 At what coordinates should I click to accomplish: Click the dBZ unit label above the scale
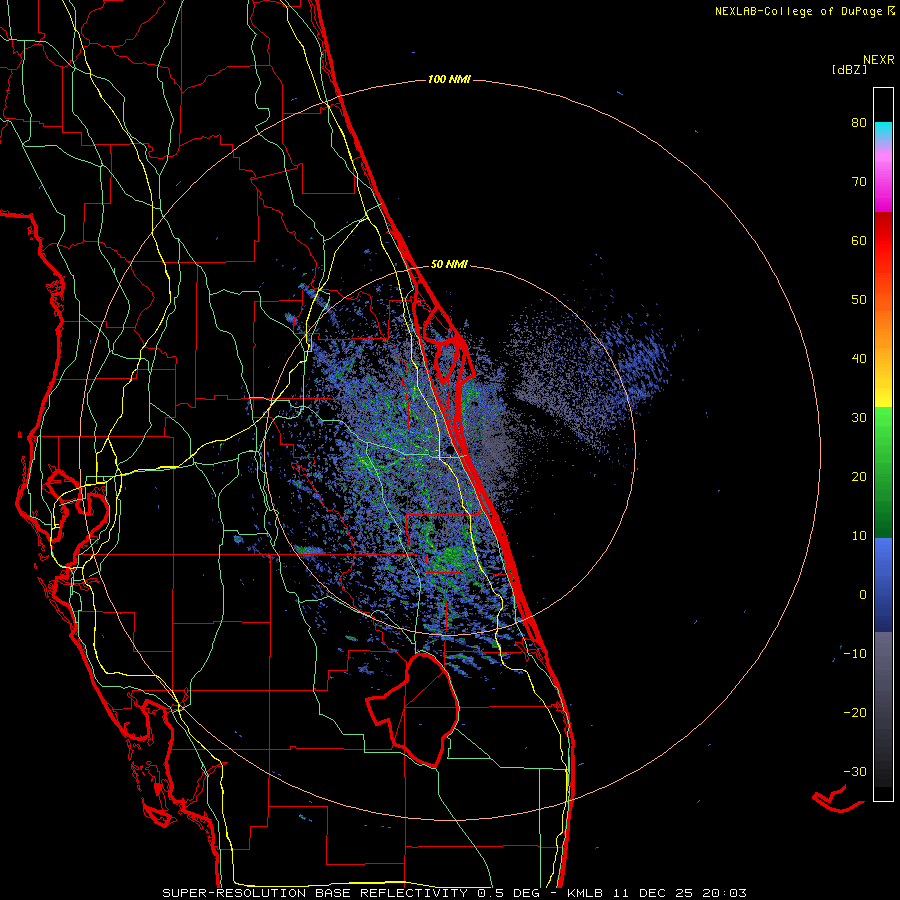coord(849,69)
